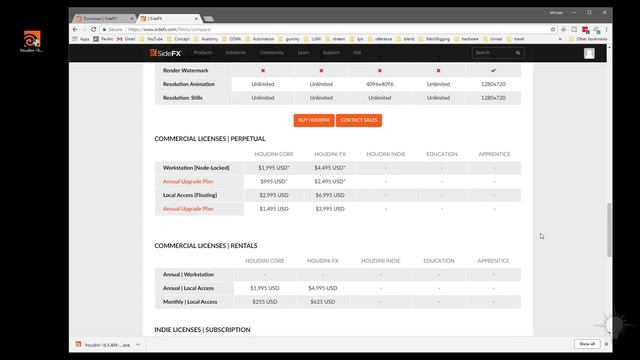
Task: Close the active SideFX tab
Action: [x=196, y=19]
